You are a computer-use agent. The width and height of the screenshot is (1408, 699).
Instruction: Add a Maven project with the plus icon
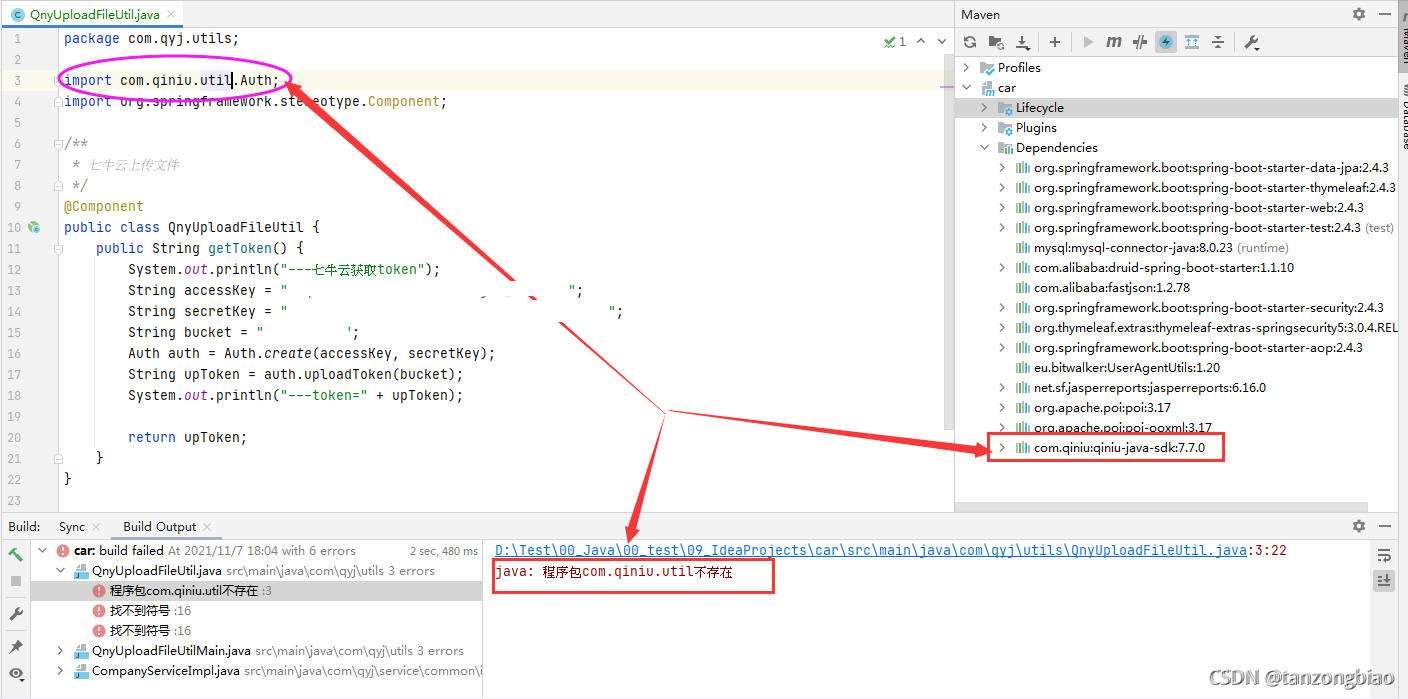click(1055, 41)
